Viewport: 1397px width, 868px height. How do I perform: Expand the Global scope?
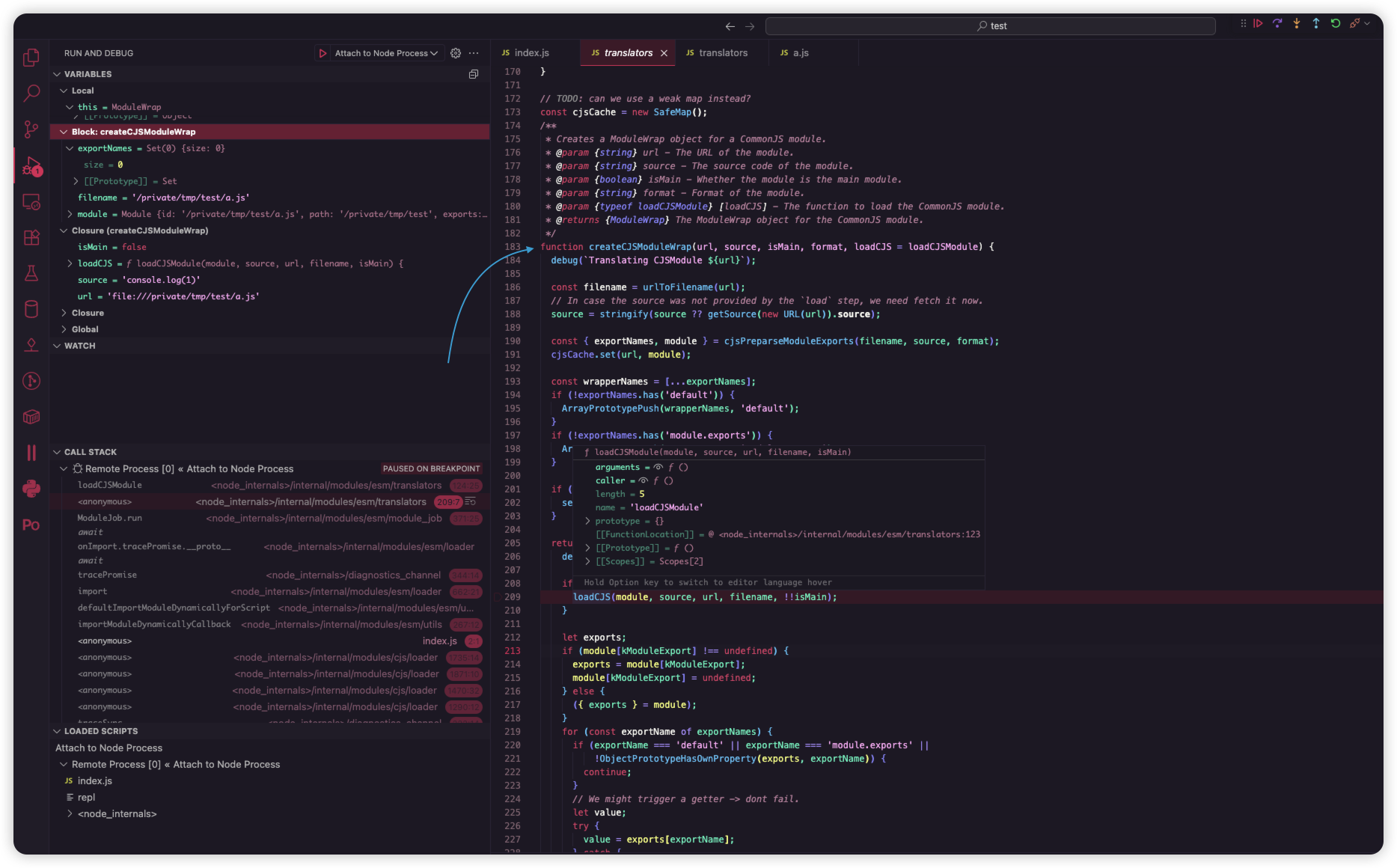64,329
